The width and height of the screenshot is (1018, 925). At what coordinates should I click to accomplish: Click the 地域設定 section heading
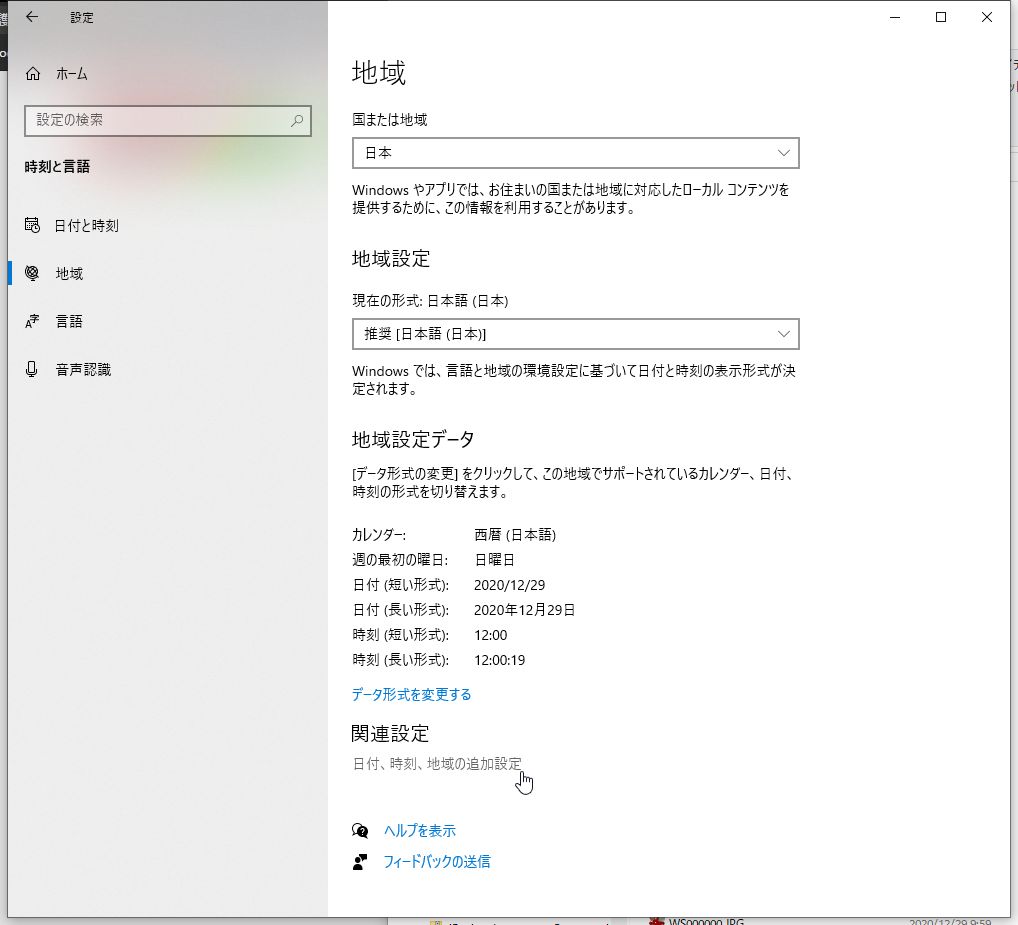coord(391,259)
